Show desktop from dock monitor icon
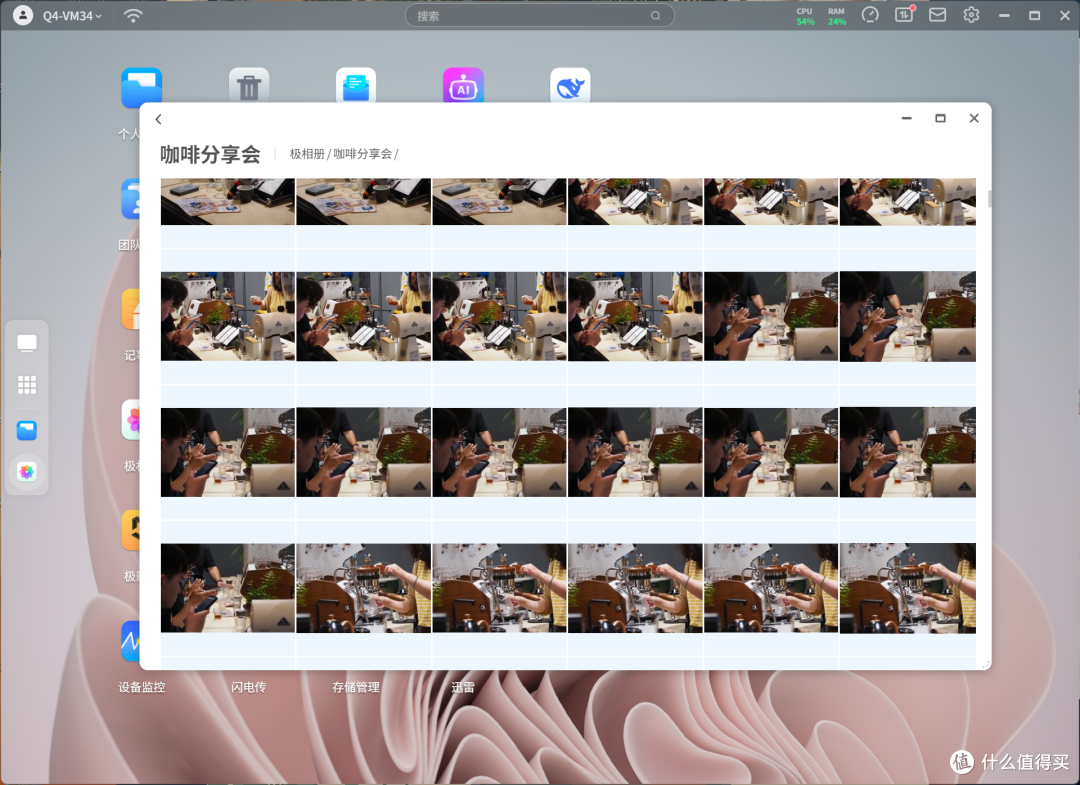Screen dimensions: 1080x785 tap(27, 344)
